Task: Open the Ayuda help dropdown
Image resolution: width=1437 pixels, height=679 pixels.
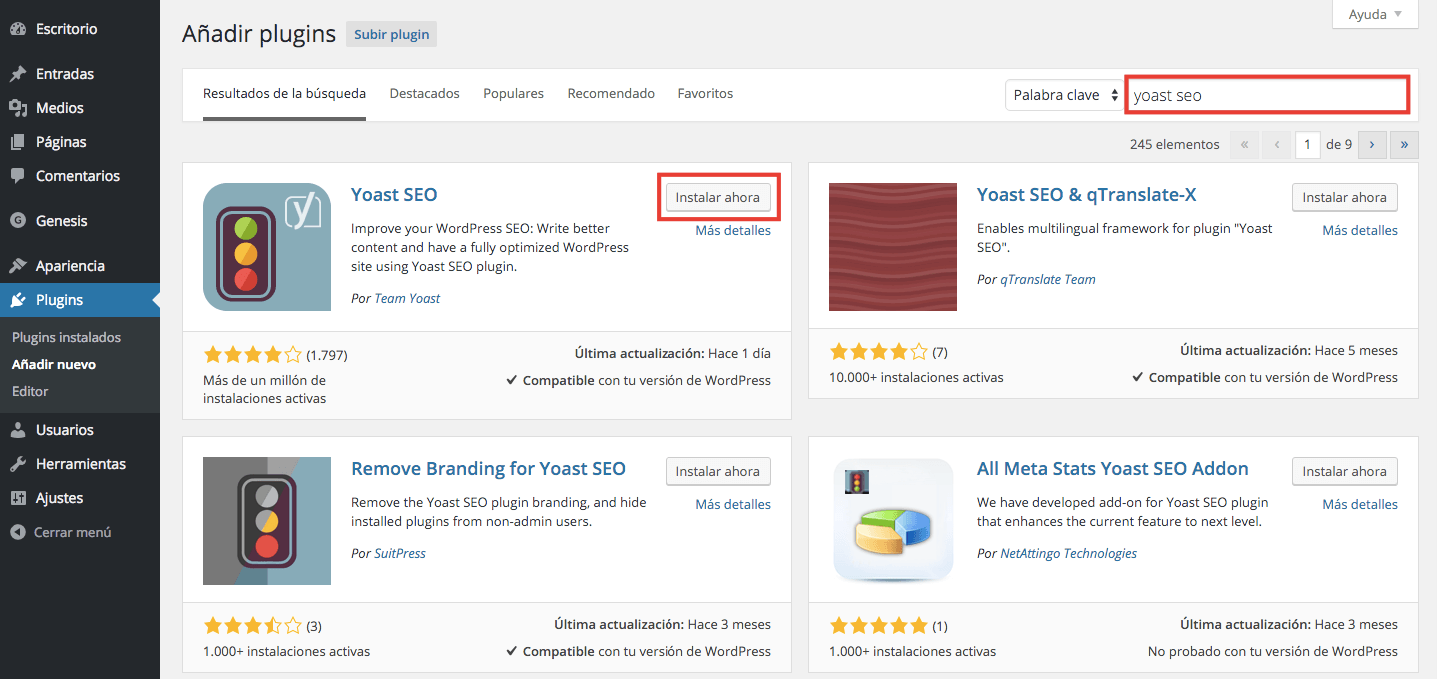Action: 1375,14
